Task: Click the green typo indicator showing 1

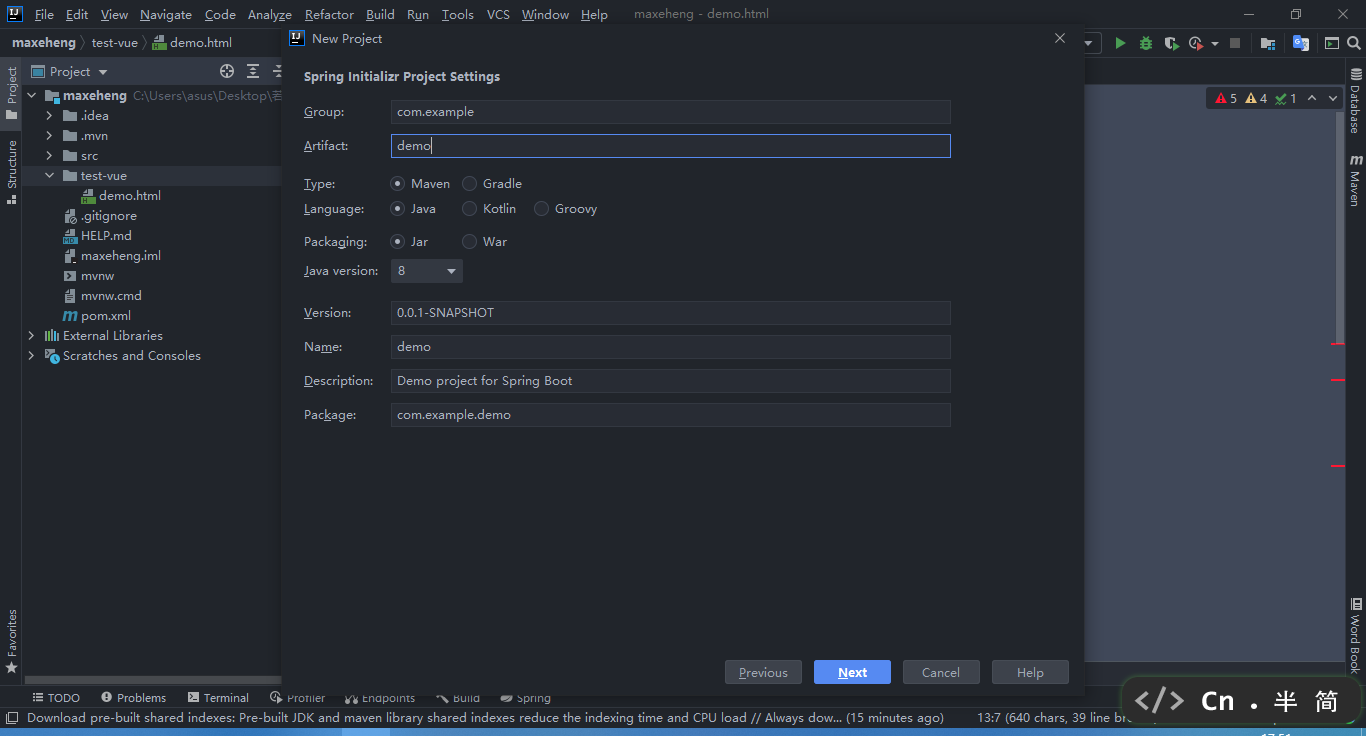Action: pyautogui.click(x=1286, y=98)
